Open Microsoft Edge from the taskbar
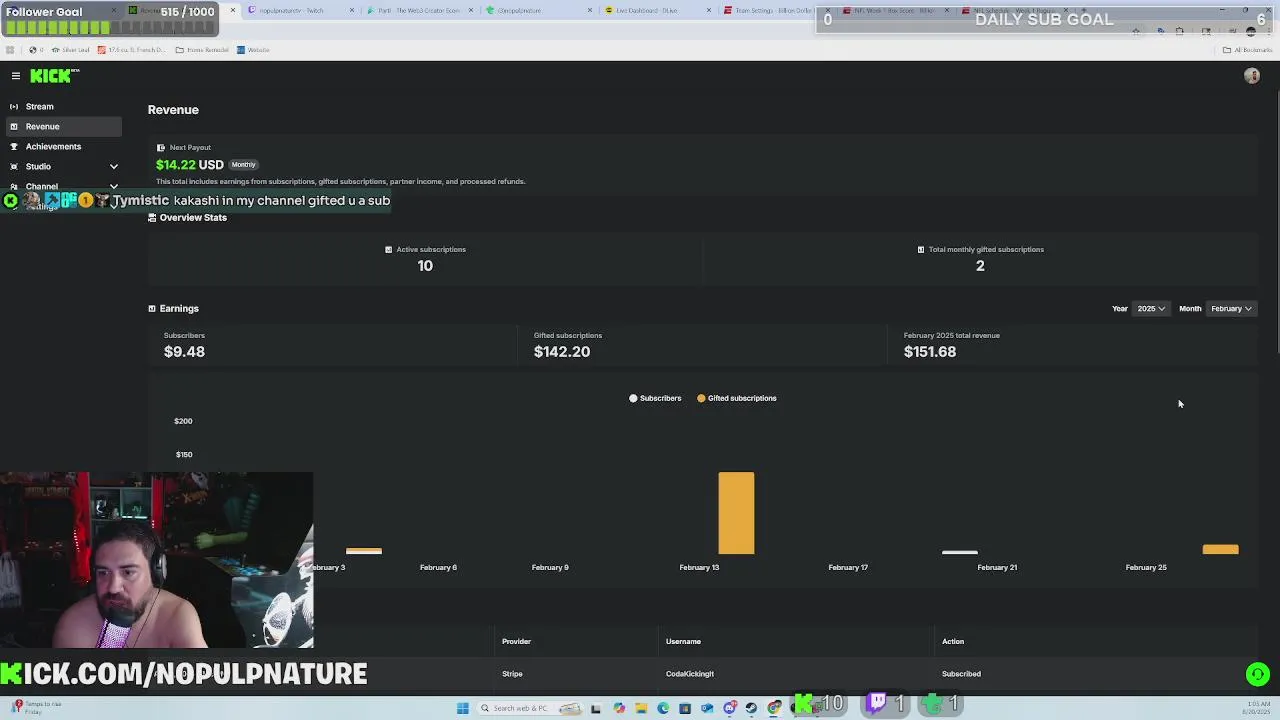The width and height of the screenshot is (1280, 720). (x=663, y=708)
